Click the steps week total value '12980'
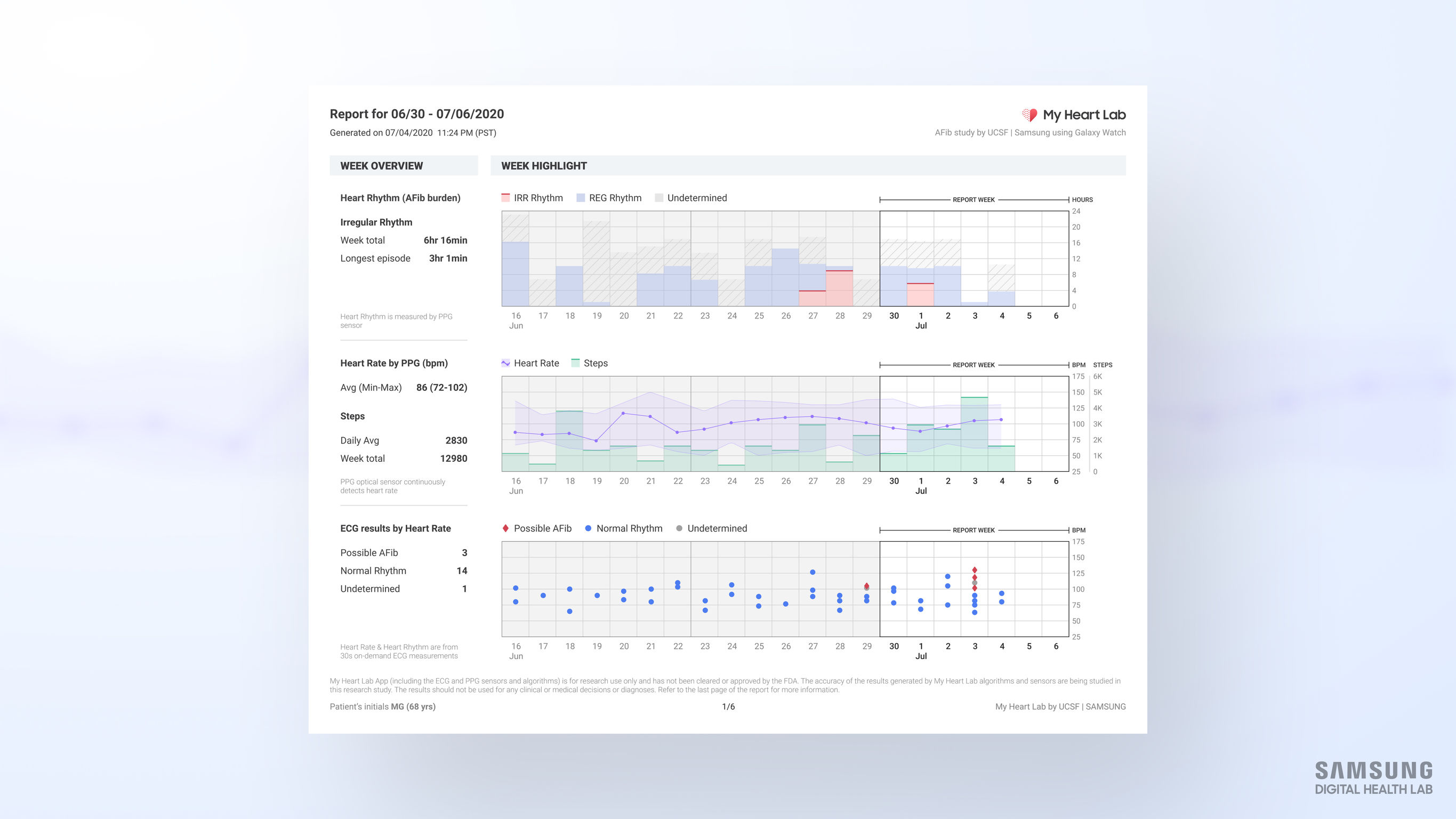The height and width of the screenshot is (819, 1456). point(453,459)
